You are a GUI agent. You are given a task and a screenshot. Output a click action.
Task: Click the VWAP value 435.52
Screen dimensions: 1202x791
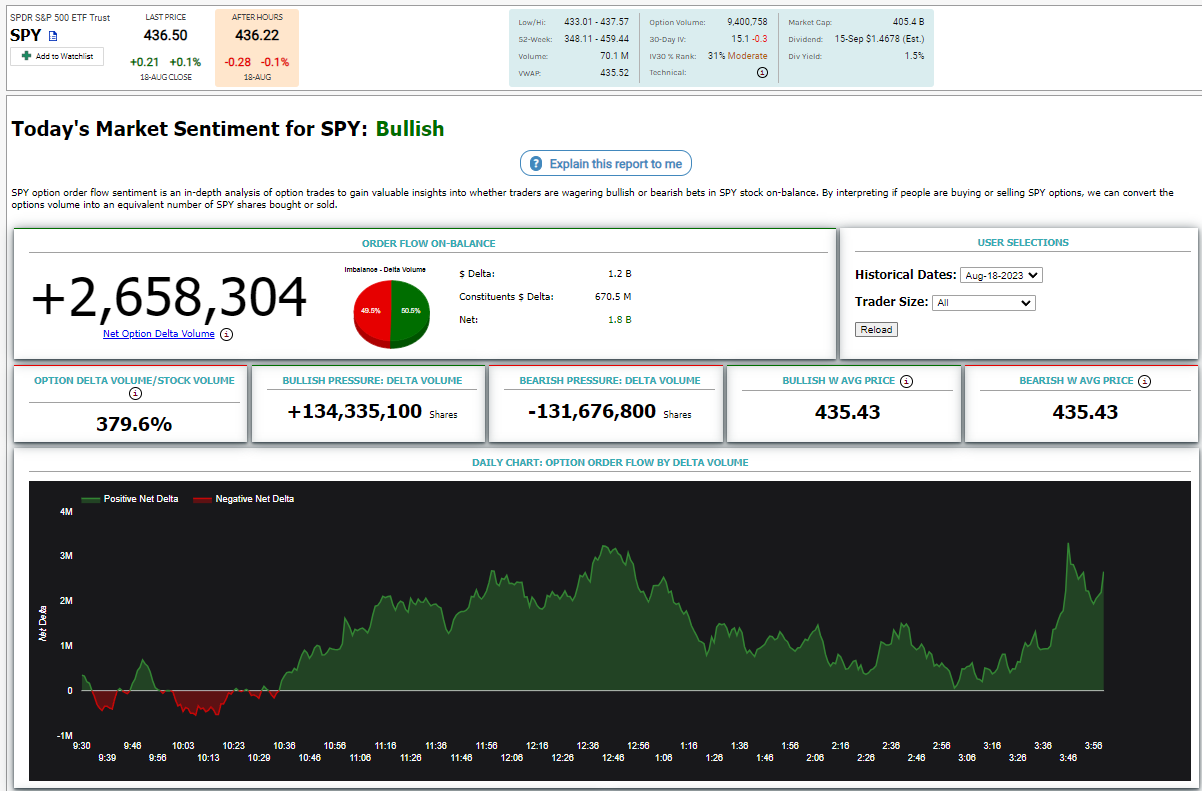[614, 73]
